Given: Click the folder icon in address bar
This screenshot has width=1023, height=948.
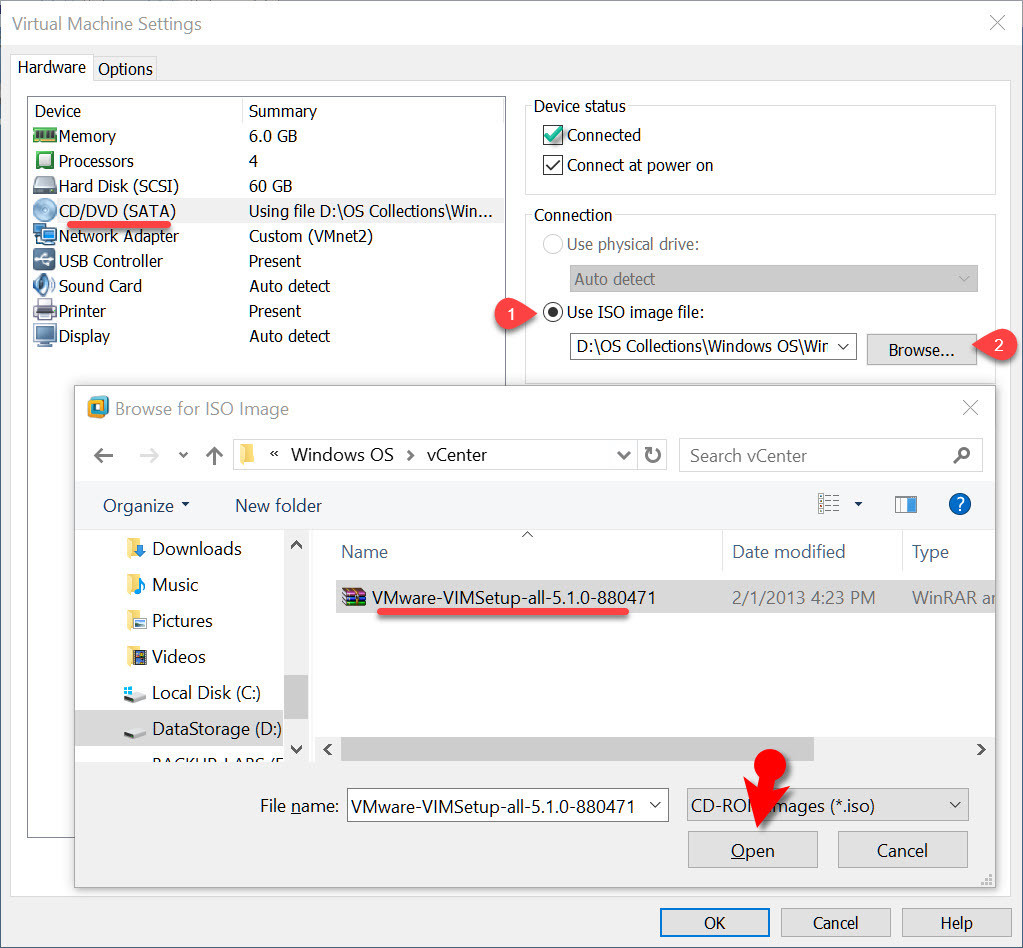Looking at the screenshot, I should [x=248, y=455].
